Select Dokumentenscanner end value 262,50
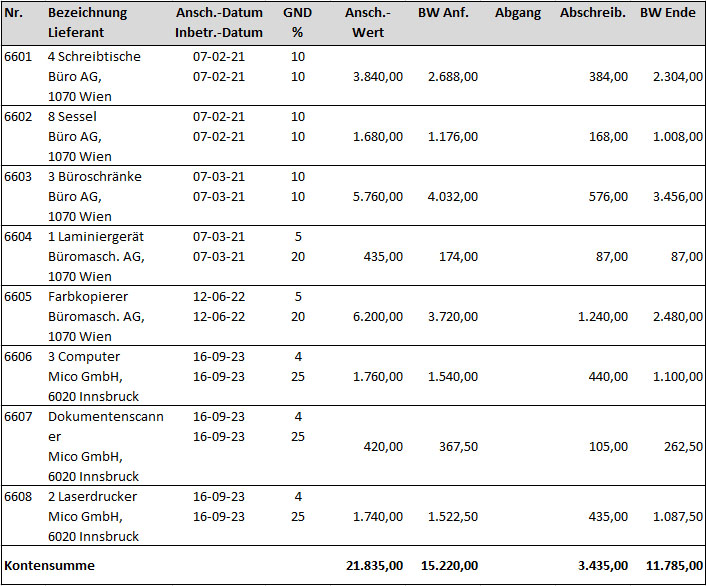The height and width of the screenshot is (586, 706). click(683, 446)
